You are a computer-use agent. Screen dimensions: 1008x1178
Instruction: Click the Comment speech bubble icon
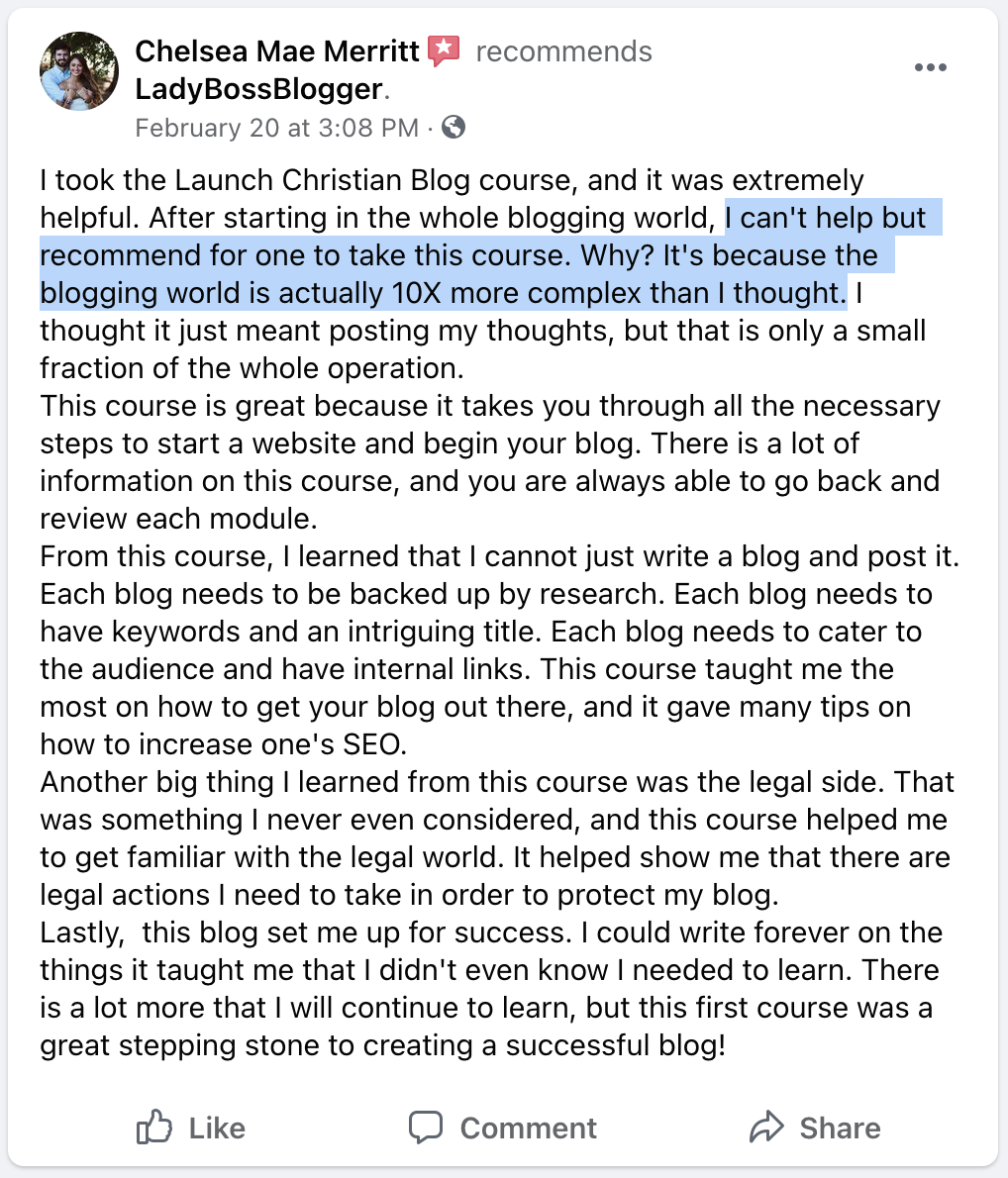[x=426, y=1128]
